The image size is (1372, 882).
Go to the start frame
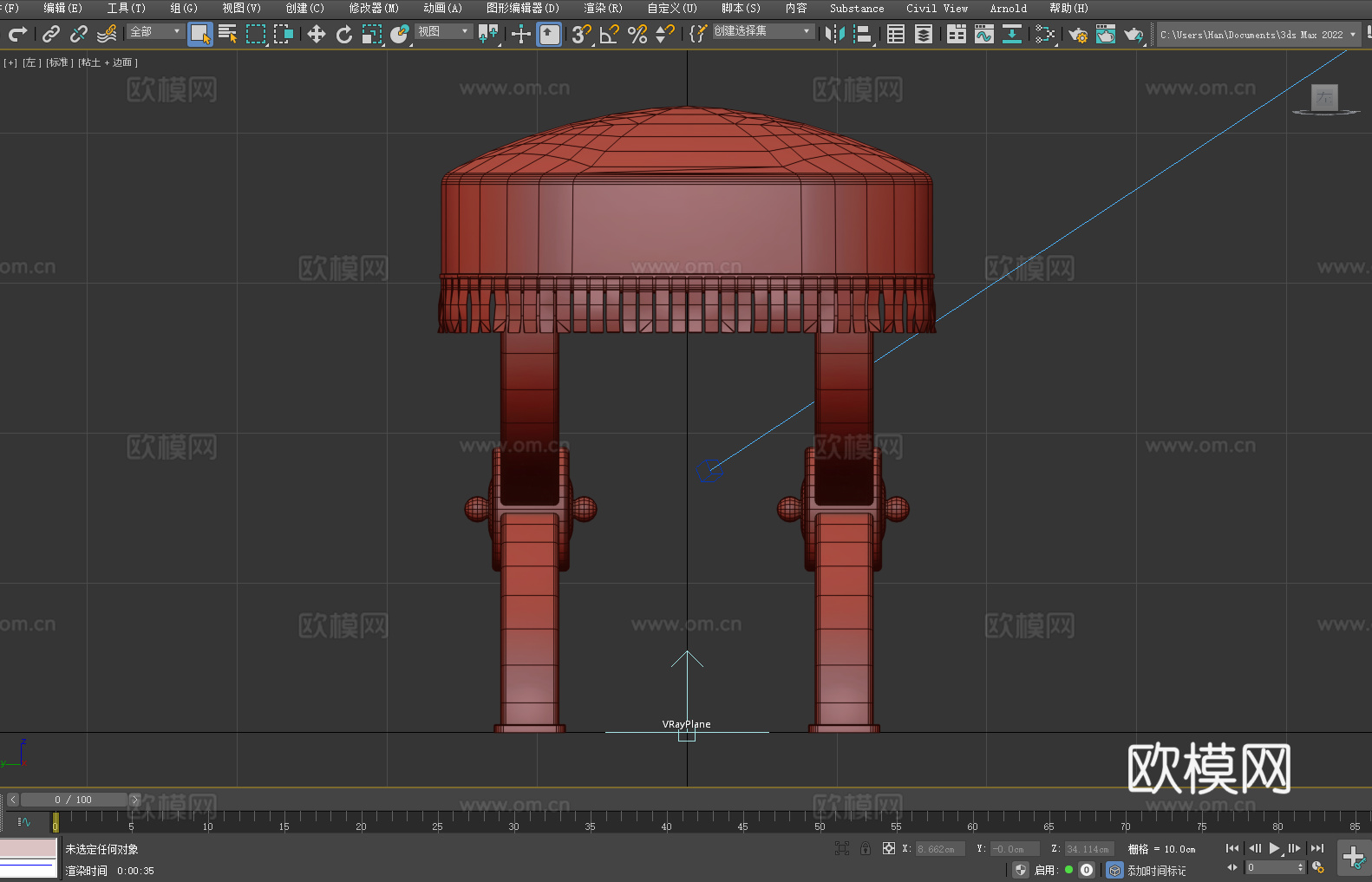(1232, 848)
